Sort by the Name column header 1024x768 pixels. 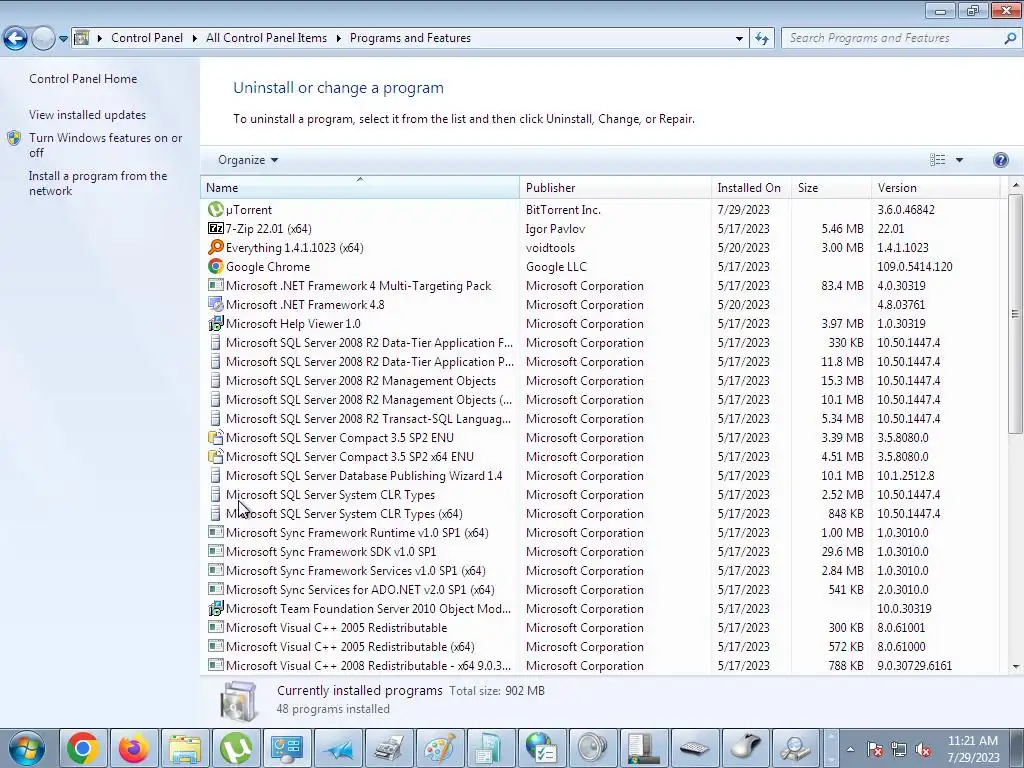pos(360,187)
